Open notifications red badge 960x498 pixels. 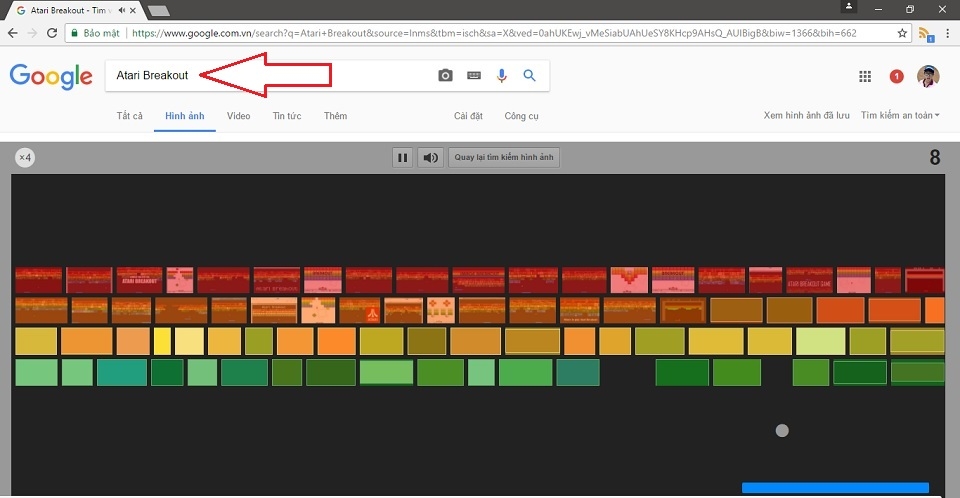(x=896, y=77)
